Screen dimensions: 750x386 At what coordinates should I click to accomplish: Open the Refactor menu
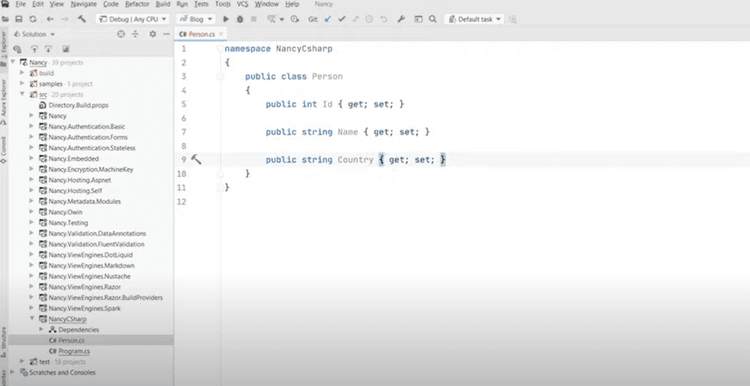(137, 4)
